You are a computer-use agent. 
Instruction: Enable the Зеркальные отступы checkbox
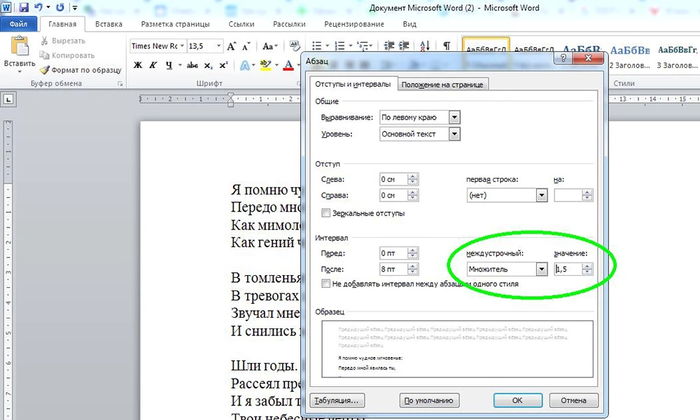tap(326, 213)
